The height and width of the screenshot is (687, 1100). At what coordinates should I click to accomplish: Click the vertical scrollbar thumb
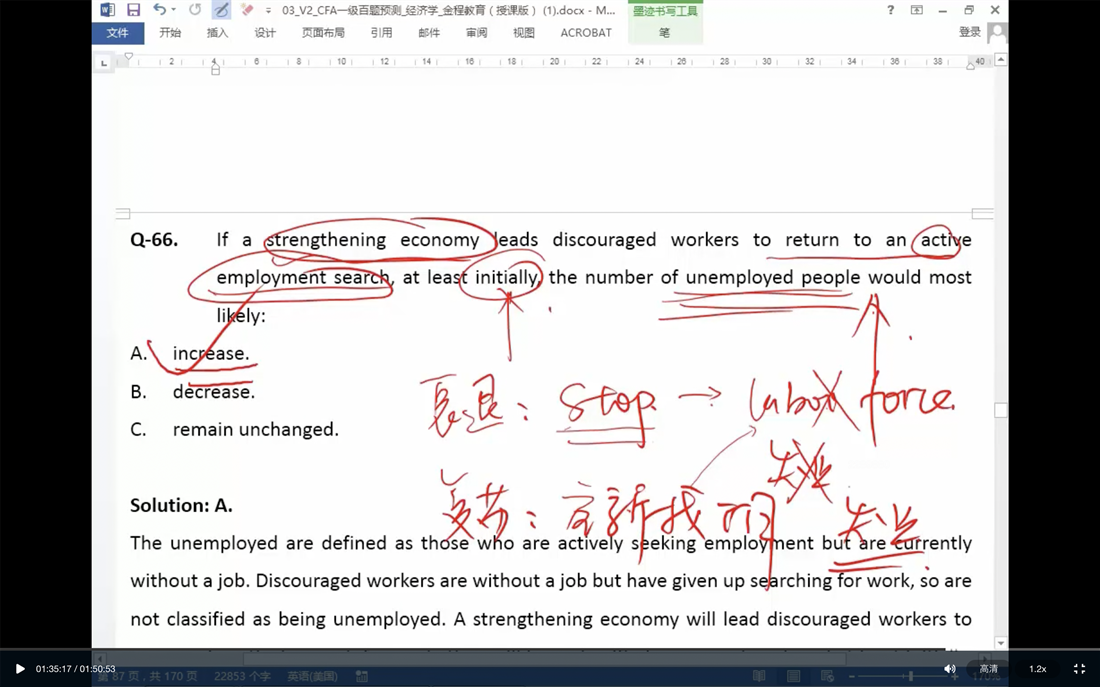[x=1001, y=410]
